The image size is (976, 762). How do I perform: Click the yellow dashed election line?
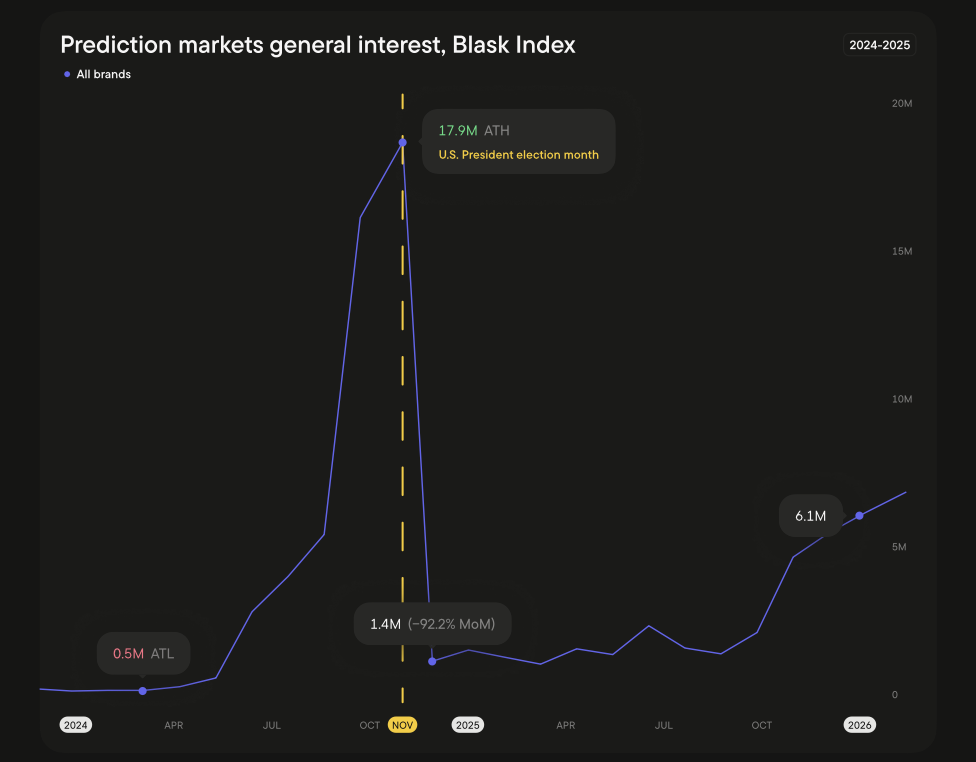coord(403,400)
